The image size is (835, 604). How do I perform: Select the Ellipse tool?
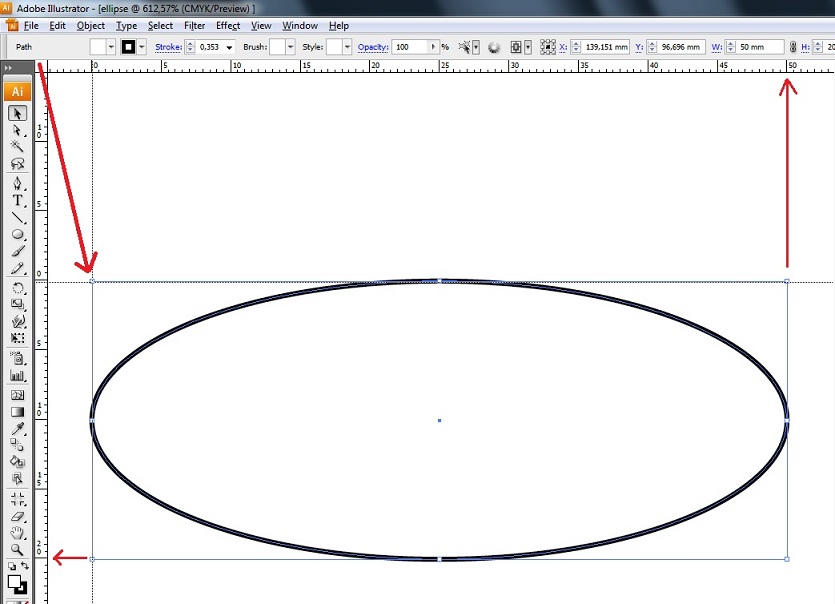[17, 234]
